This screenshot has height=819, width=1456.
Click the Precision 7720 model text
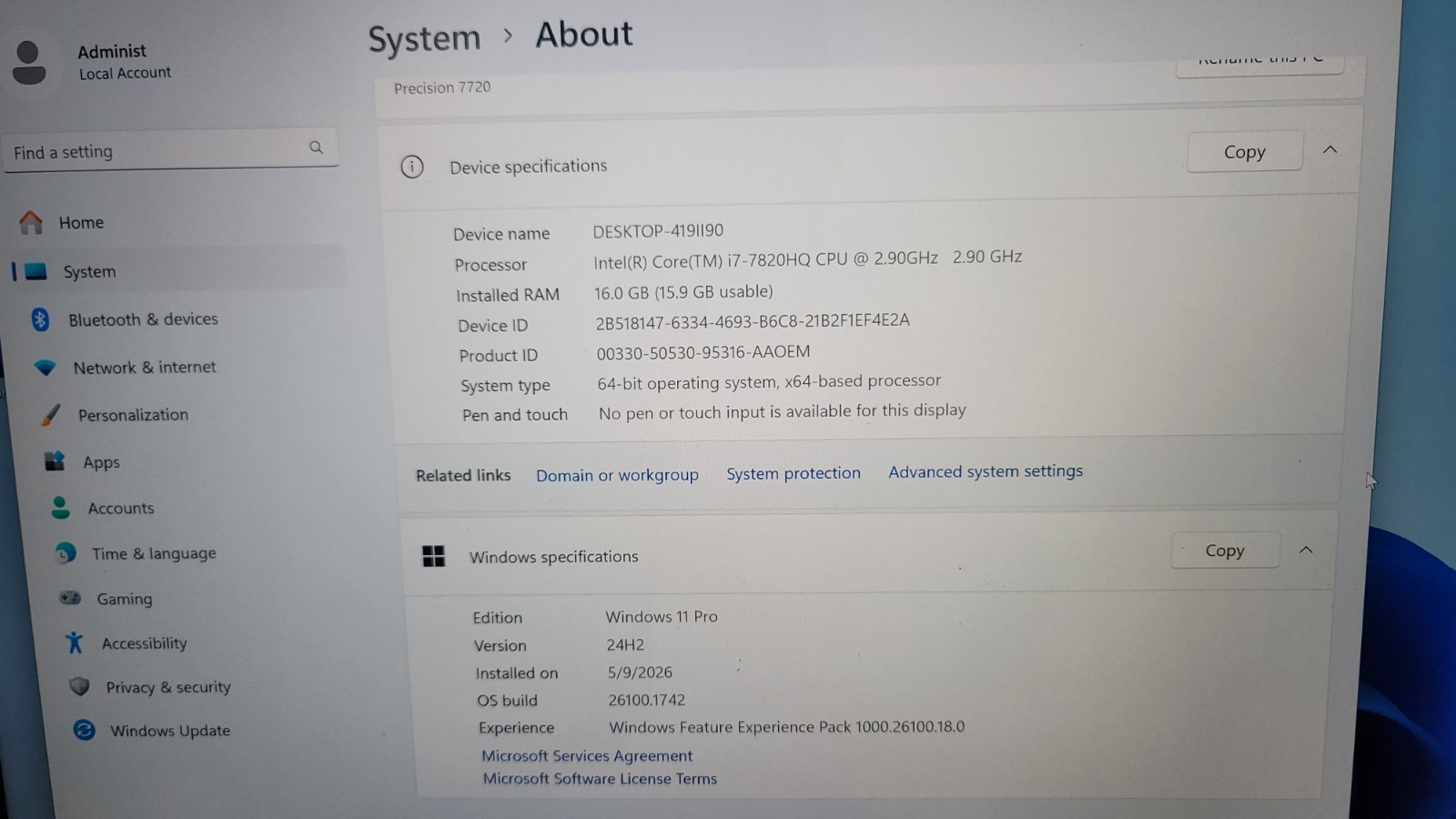tap(442, 87)
